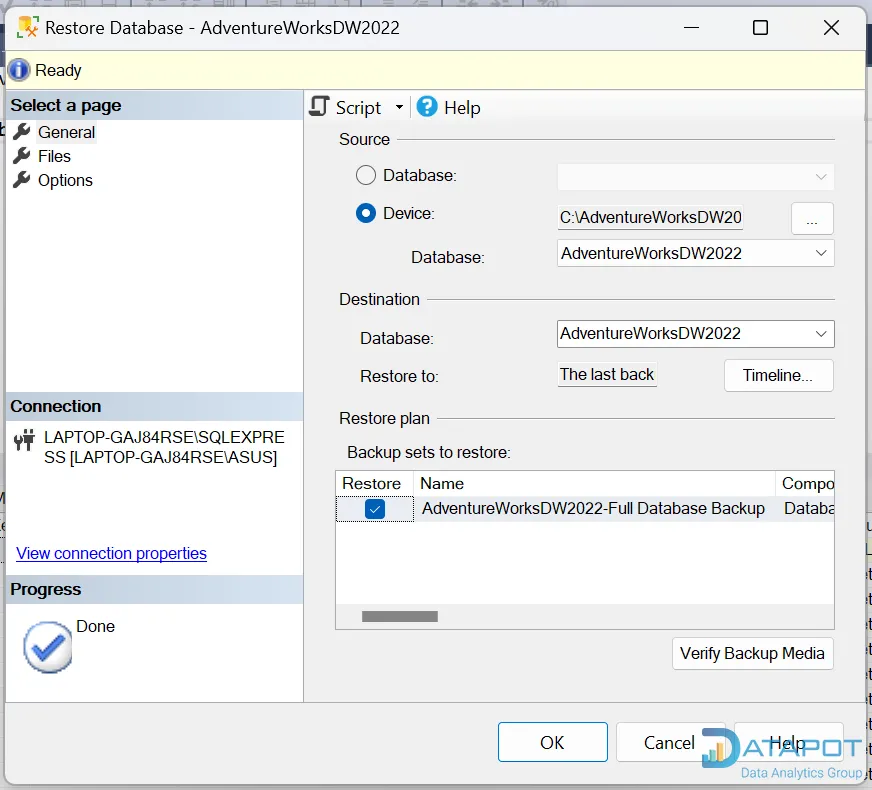Click the Verify Backup Media button
The height and width of the screenshot is (790, 872).
(x=752, y=653)
